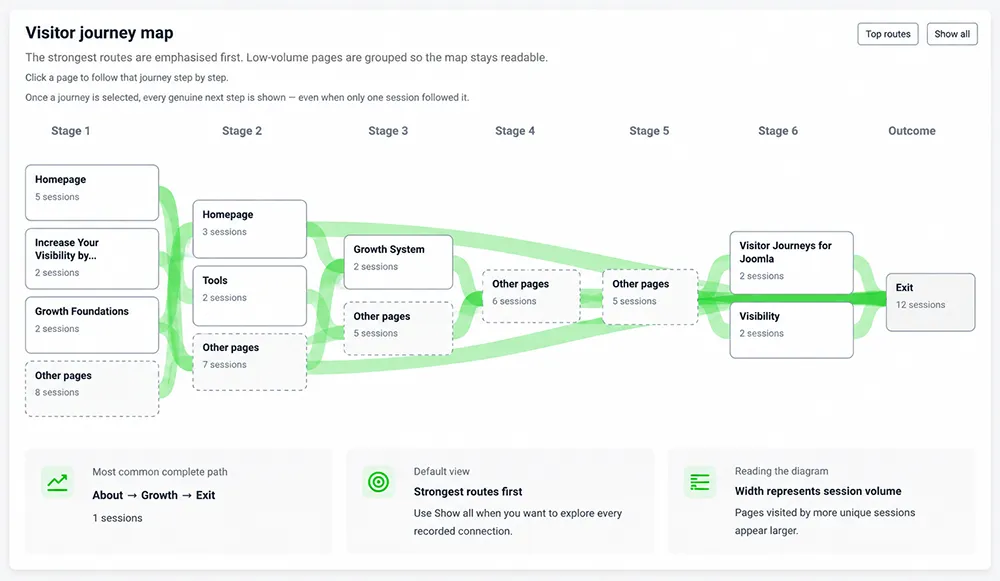Screen dimensions: 1000x581
Task: Show all recorded connections
Action: 952,34
